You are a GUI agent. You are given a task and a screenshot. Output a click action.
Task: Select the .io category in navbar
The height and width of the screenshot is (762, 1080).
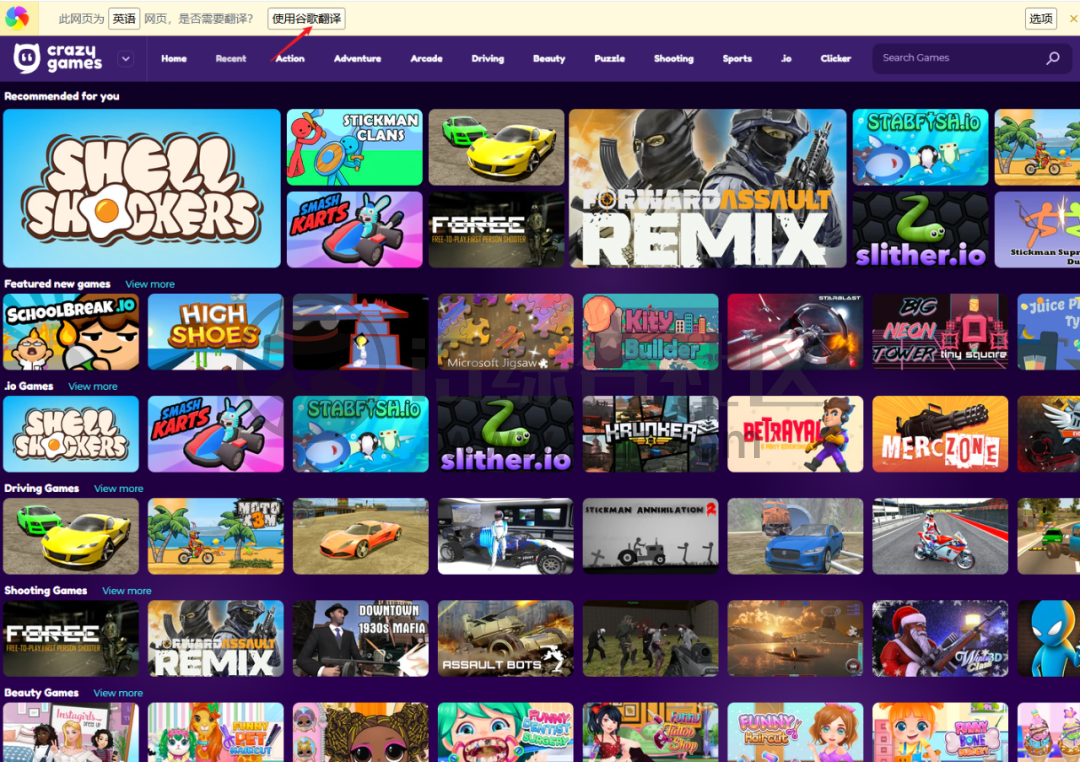click(x=786, y=59)
